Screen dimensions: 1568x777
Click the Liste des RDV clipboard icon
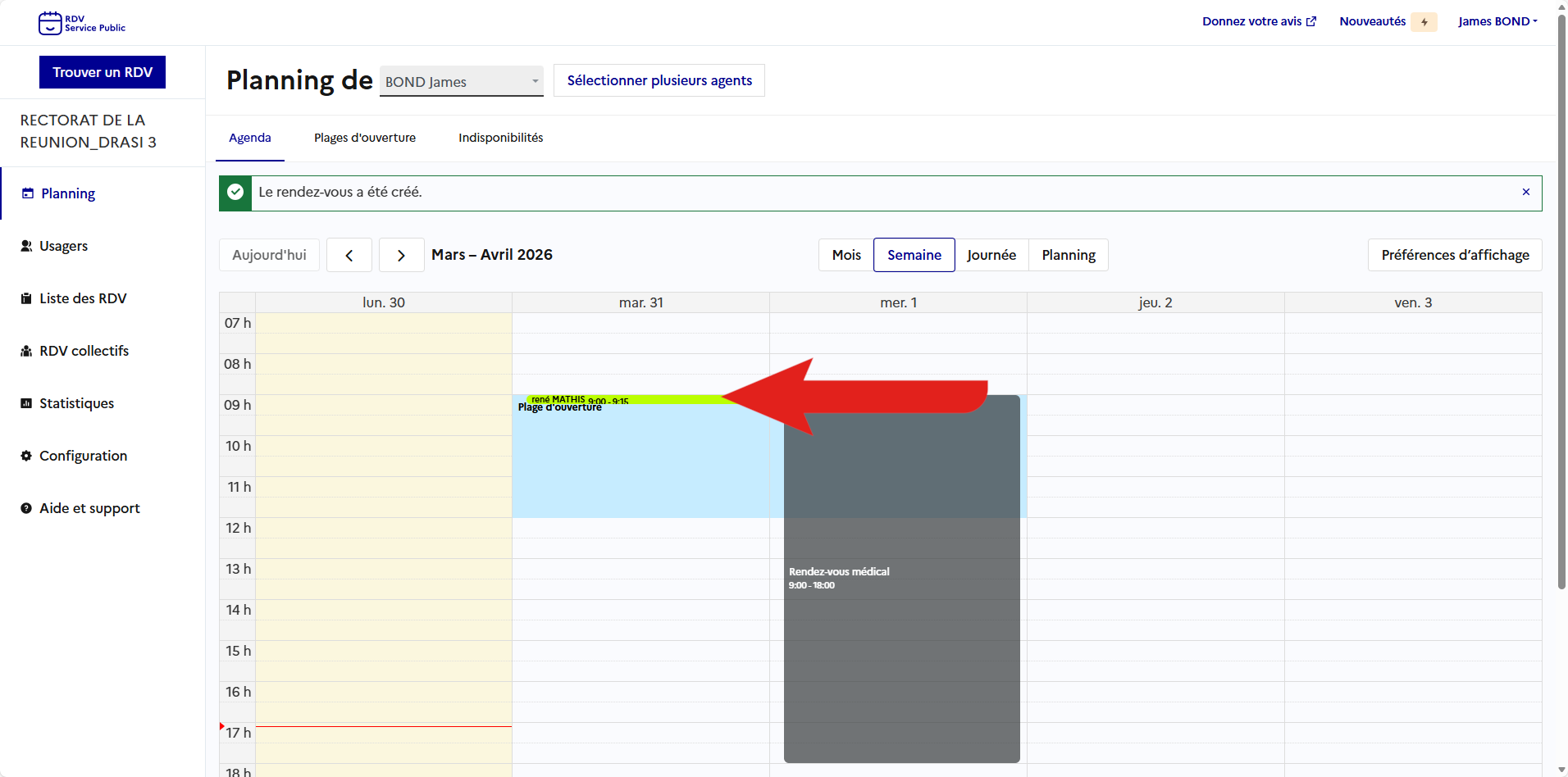click(x=26, y=298)
